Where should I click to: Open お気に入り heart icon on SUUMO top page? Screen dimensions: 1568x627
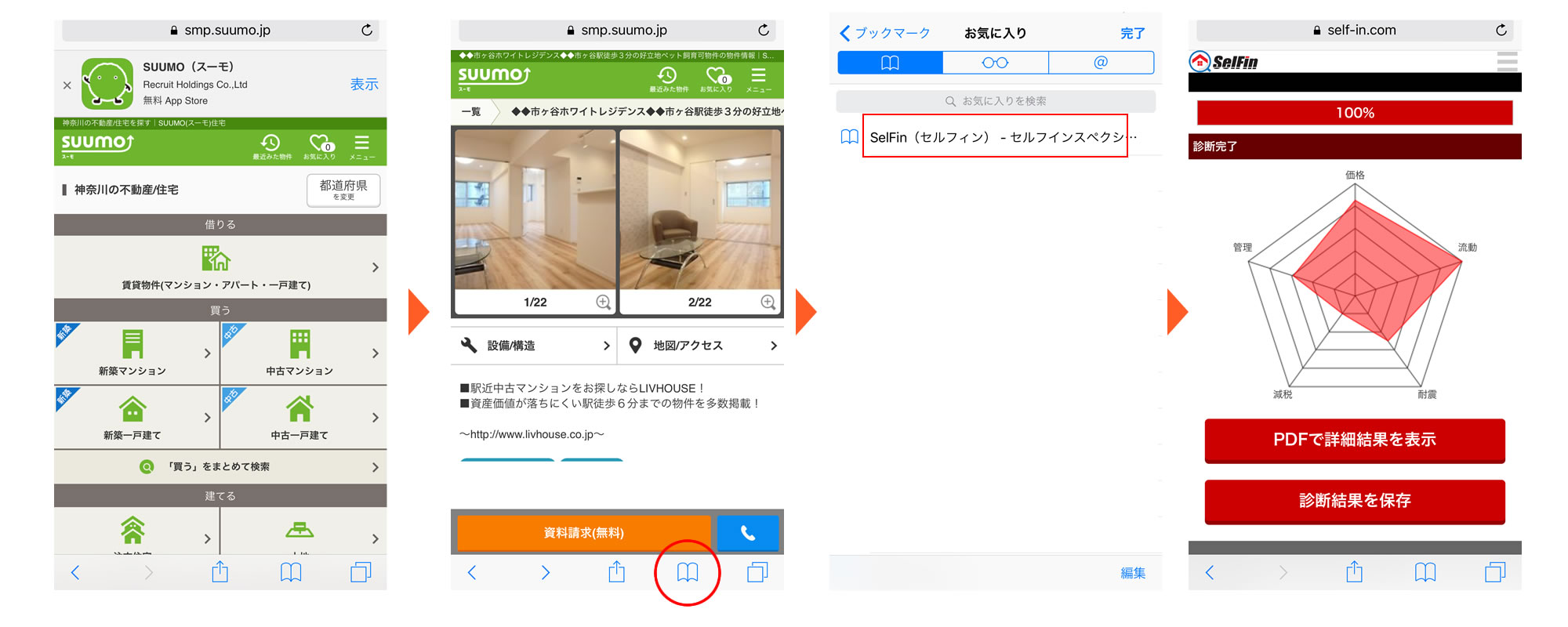click(319, 146)
